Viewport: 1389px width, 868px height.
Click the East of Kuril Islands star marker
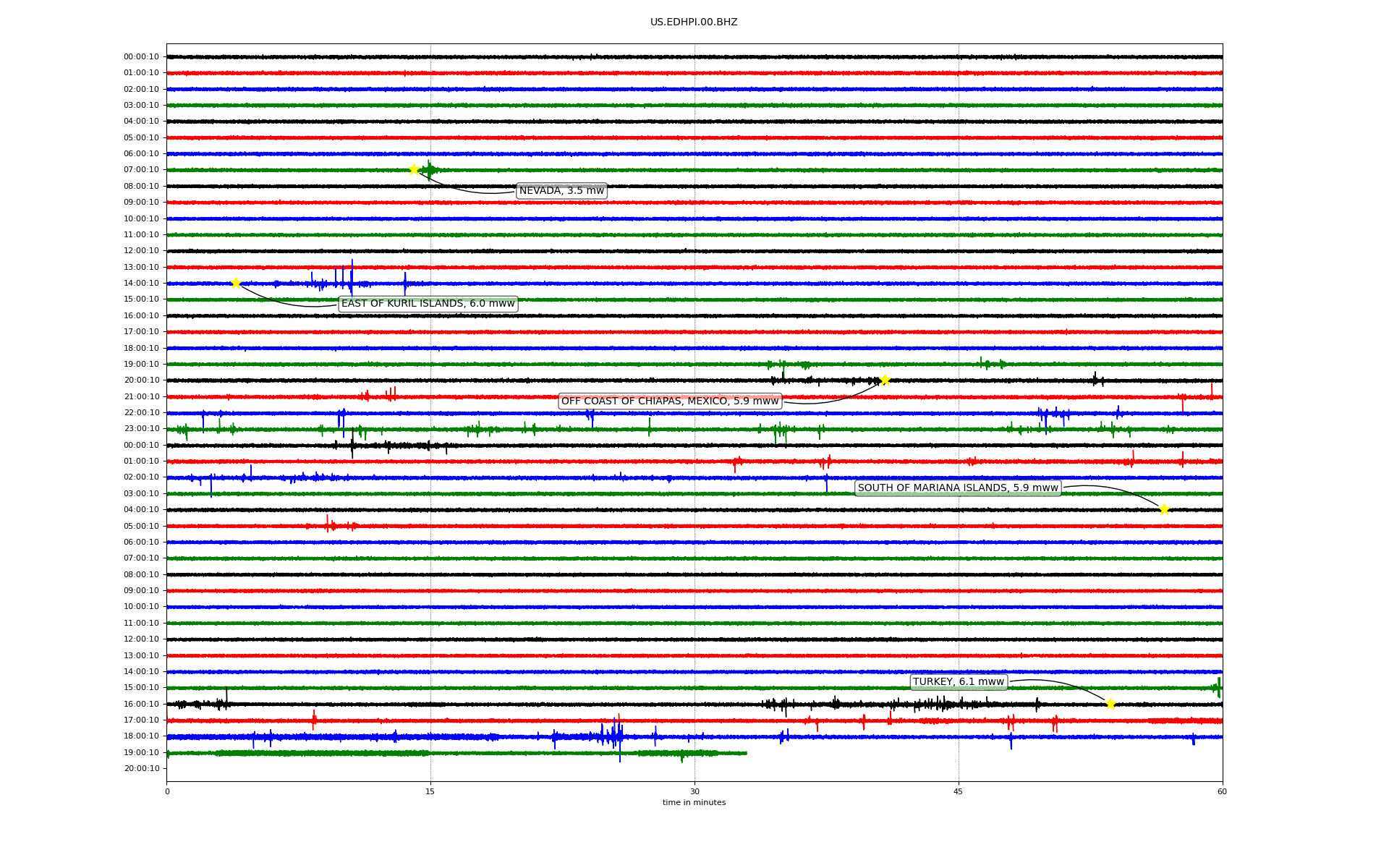pyautogui.click(x=236, y=283)
